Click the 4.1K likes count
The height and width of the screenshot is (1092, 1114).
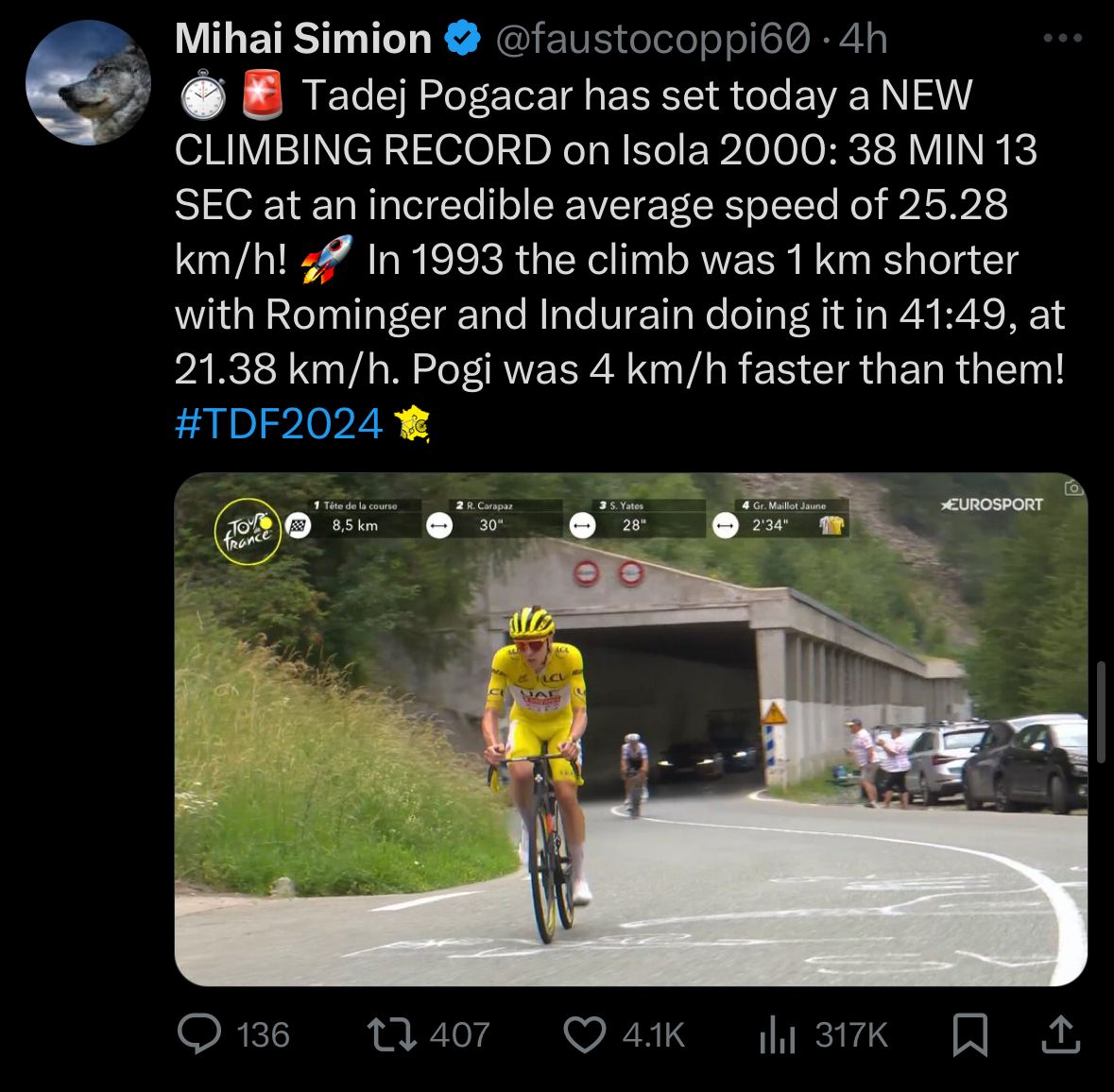pyautogui.click(x=653, y=1034)
